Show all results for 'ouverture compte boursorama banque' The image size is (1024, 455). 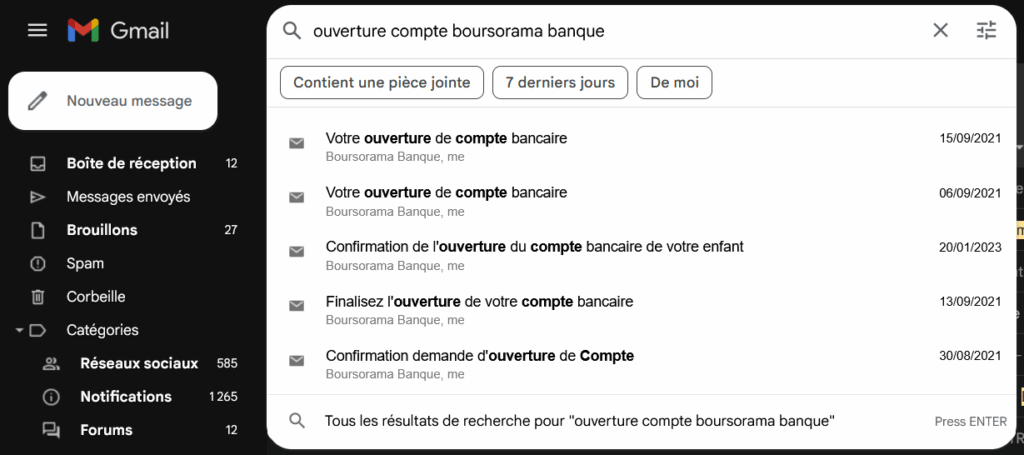[580, 421]
